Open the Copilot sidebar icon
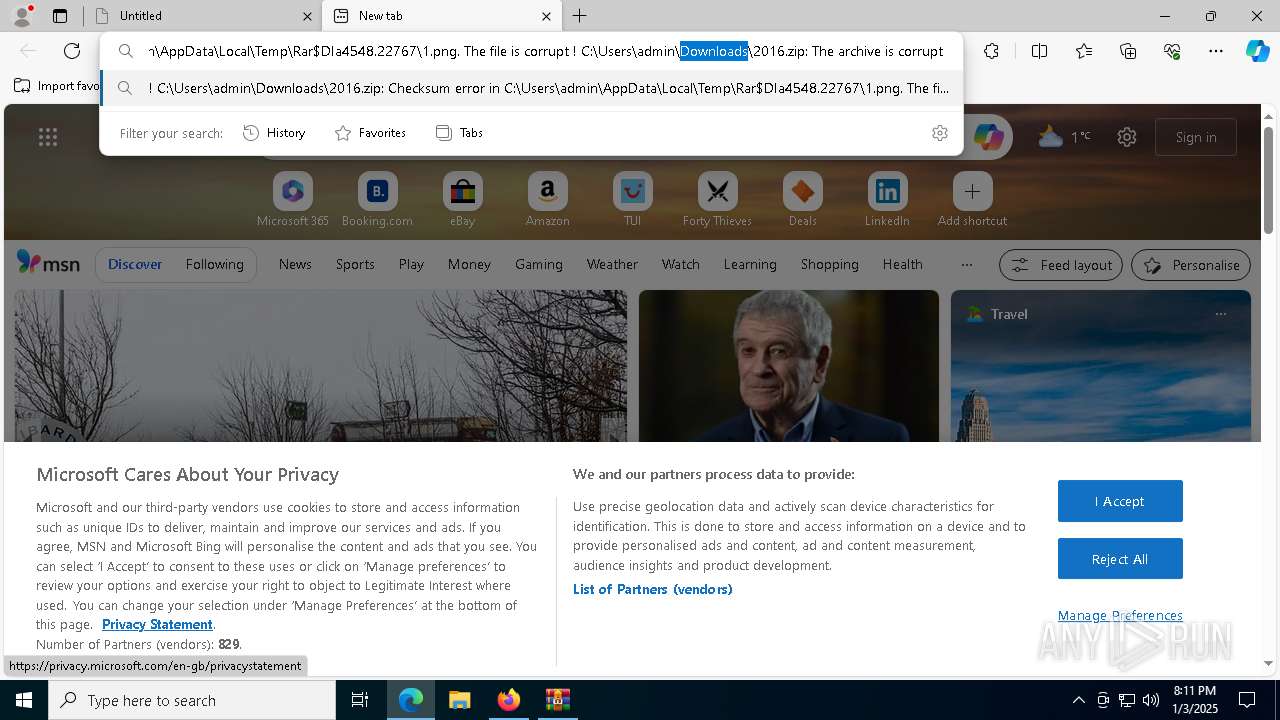This screenshot has width=1280, height=720. click(1257, 51)
